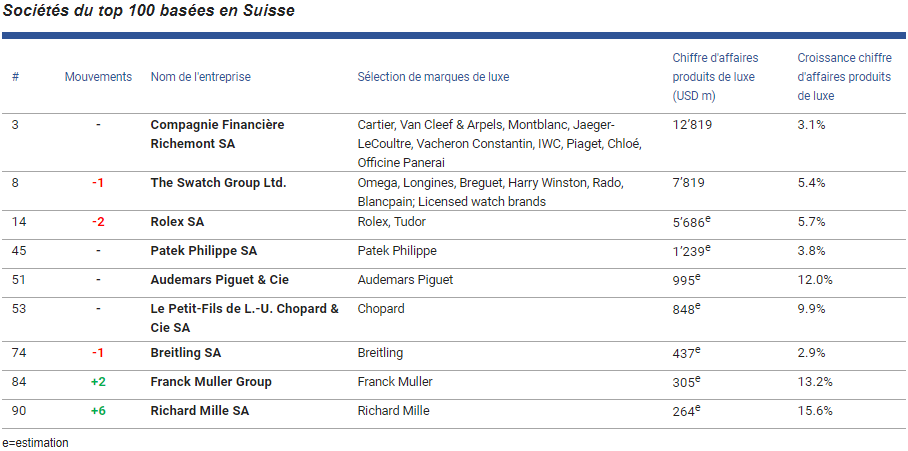Click the green +6 movement value
Image resolution: width=908 pixels, height=451 pixels.
98,411
